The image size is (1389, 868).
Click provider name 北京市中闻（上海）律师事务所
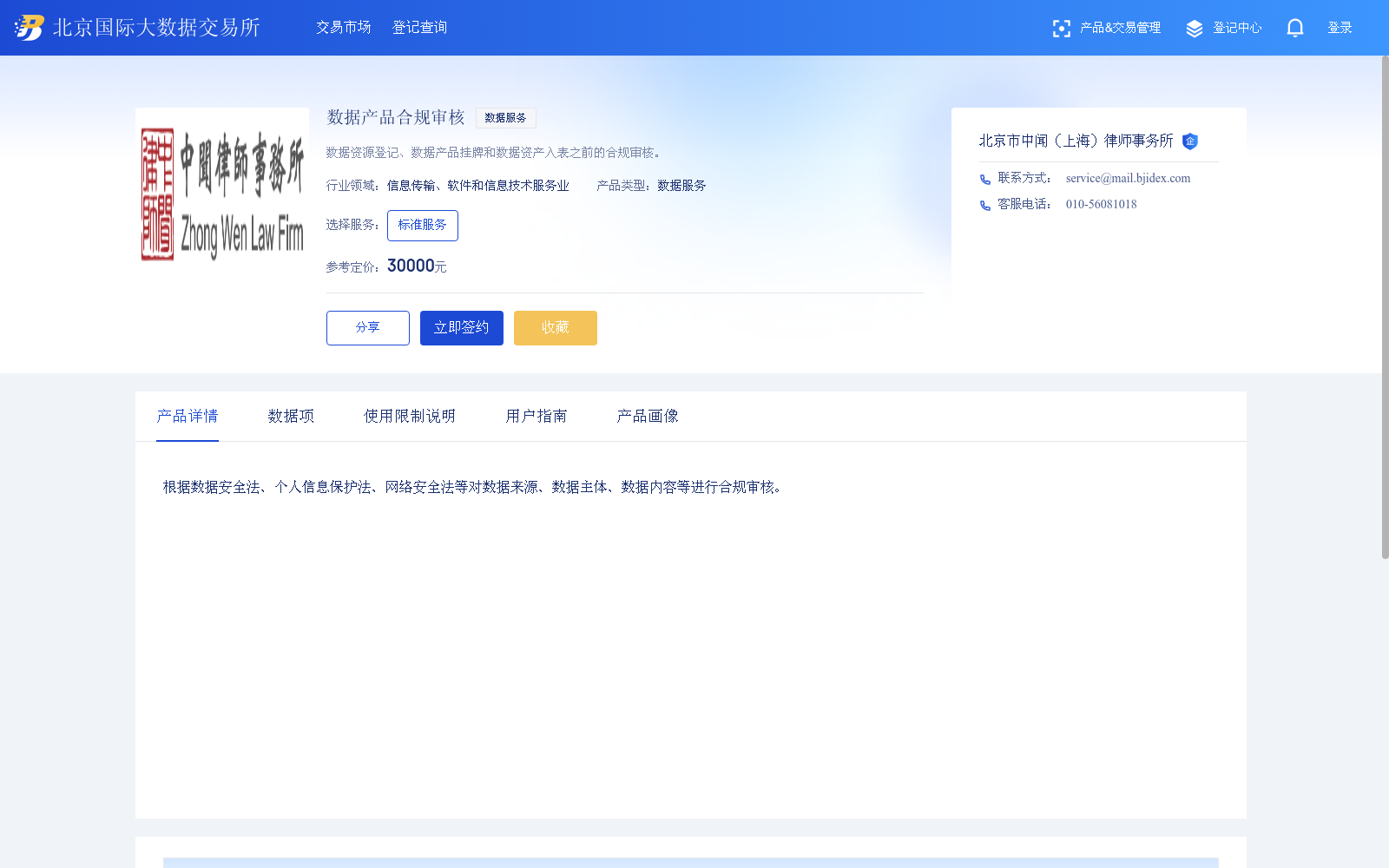[x=1076, y=141]
